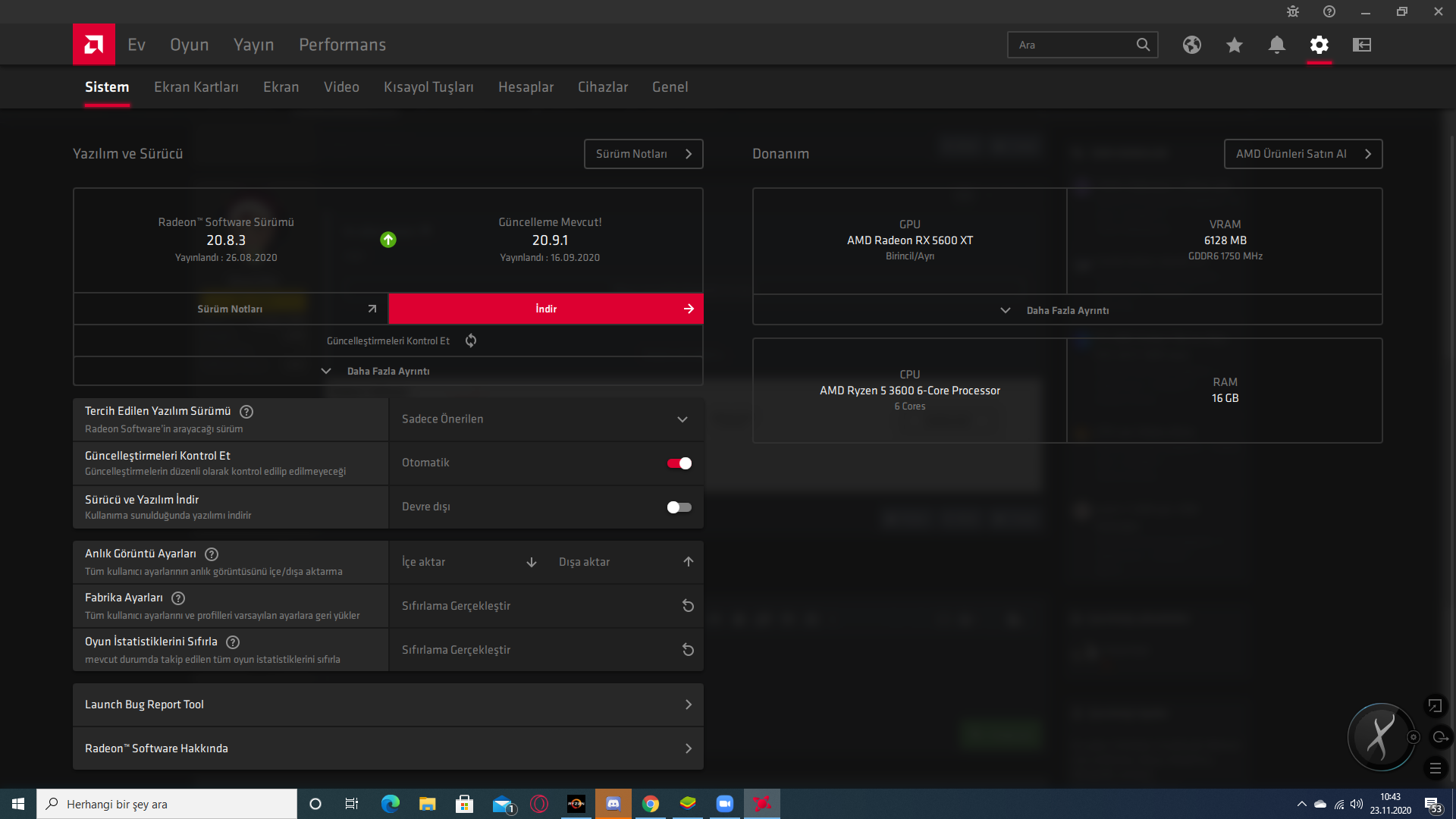The width and height of the screenshot is (1456, 819).
Task: Open the Sadece Önerilen dropdown
Action: pos(546,419)
